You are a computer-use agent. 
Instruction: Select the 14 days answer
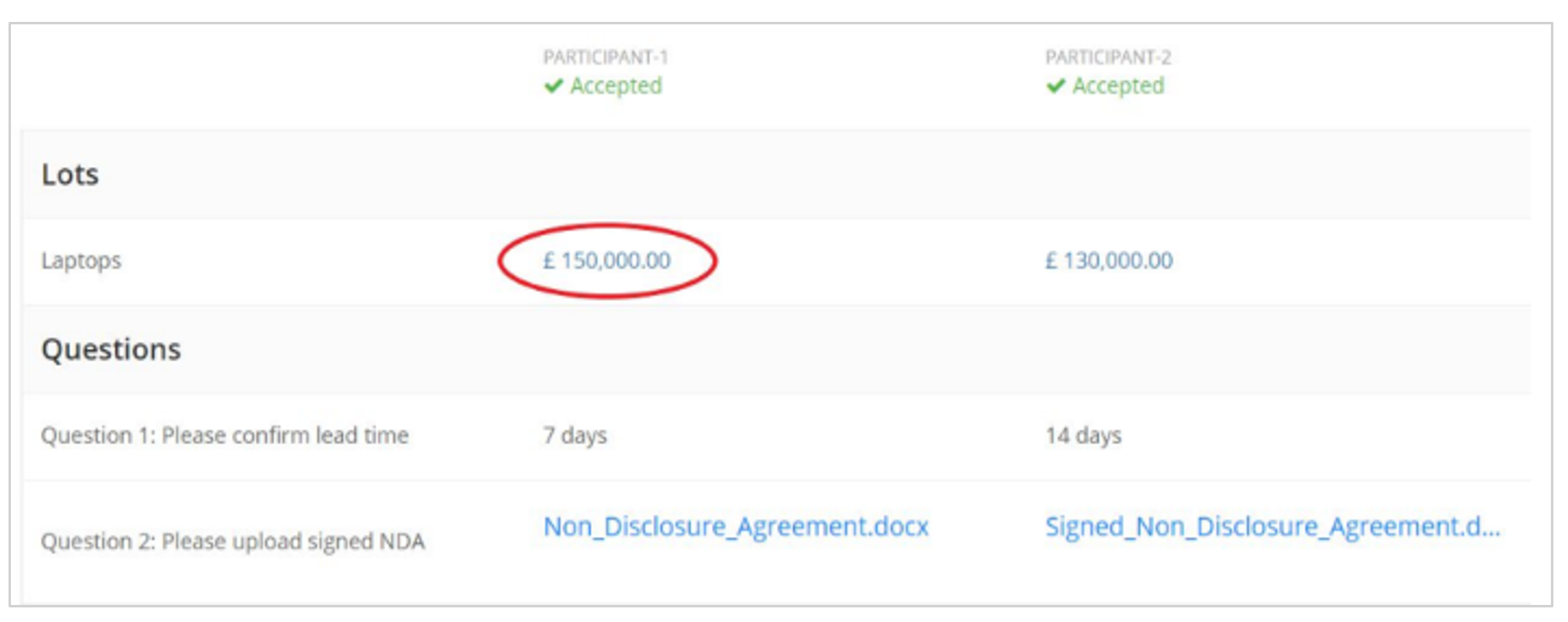point(1083,436)
